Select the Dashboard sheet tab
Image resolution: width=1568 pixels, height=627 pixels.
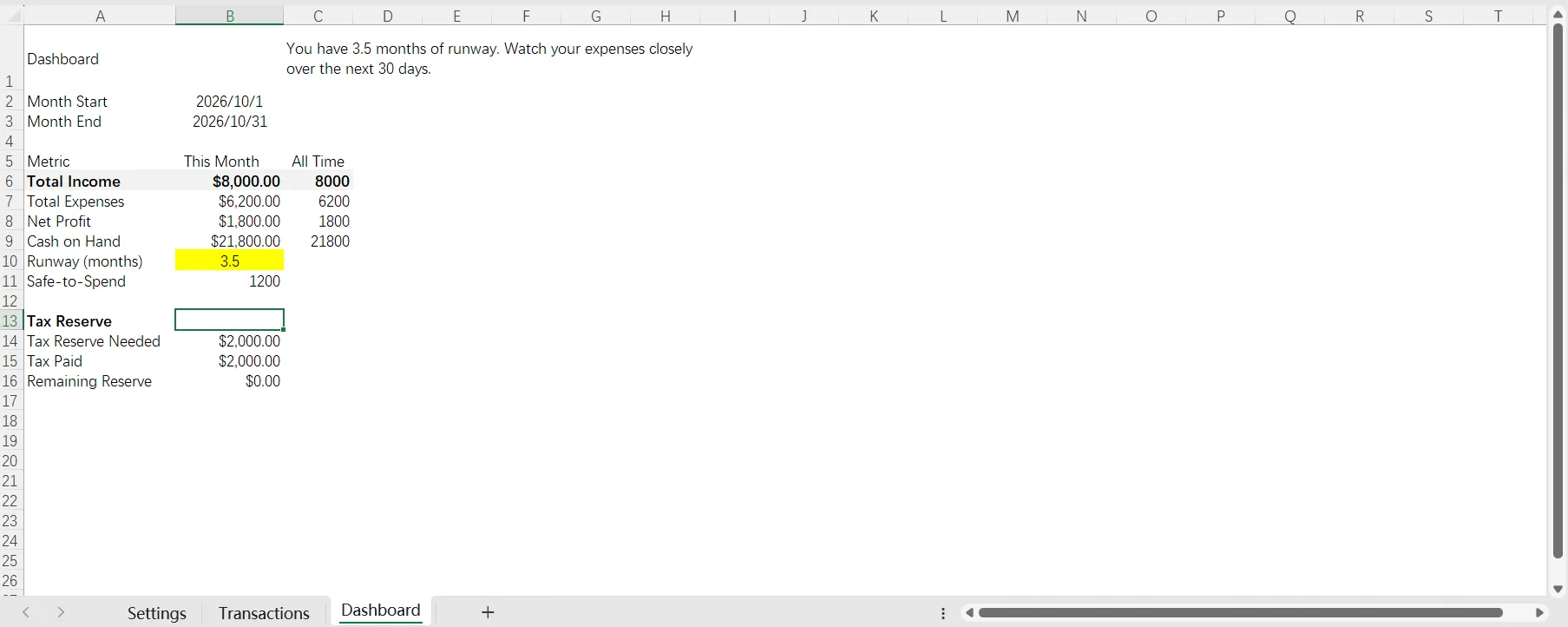[x=380, y=610]
